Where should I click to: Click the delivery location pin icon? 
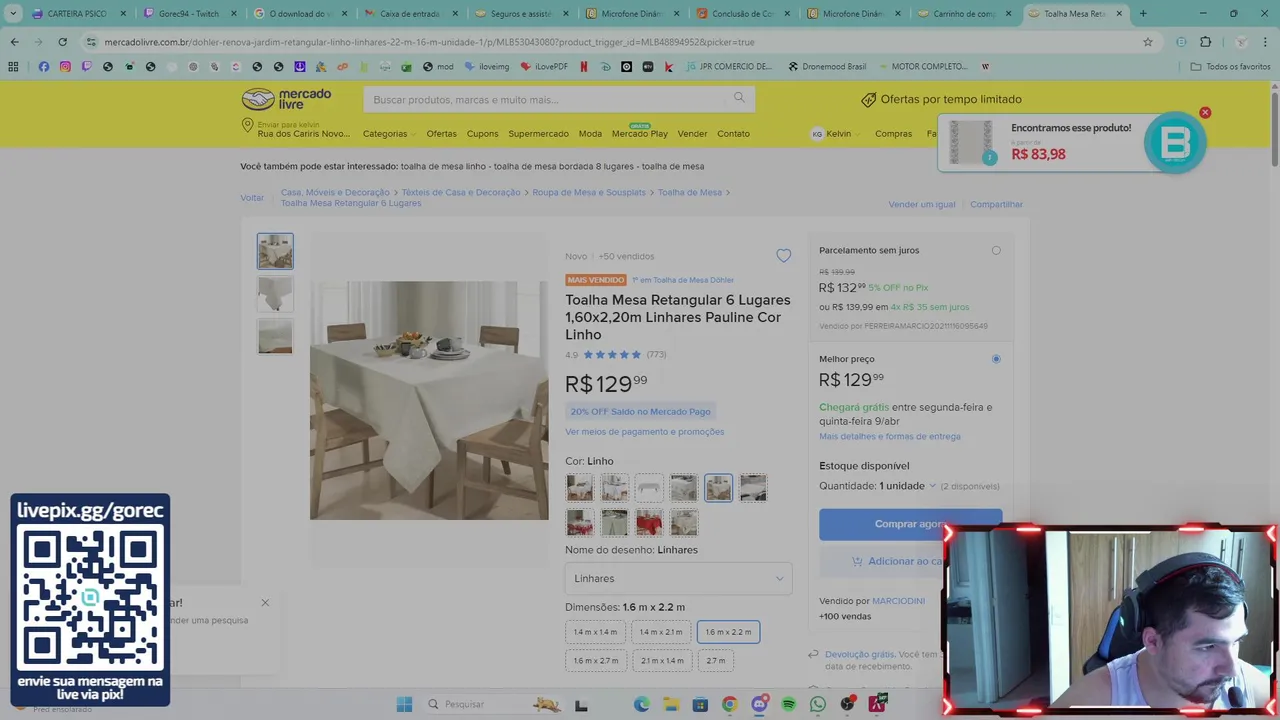(x=247, y=126)
